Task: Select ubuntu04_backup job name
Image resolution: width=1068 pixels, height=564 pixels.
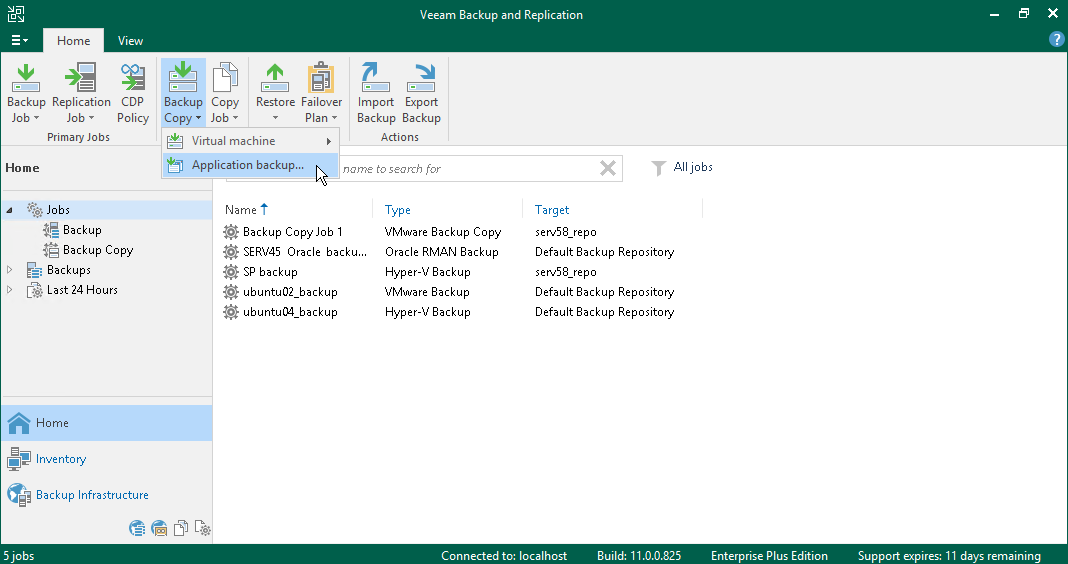Action: click(x=290, y=312)
